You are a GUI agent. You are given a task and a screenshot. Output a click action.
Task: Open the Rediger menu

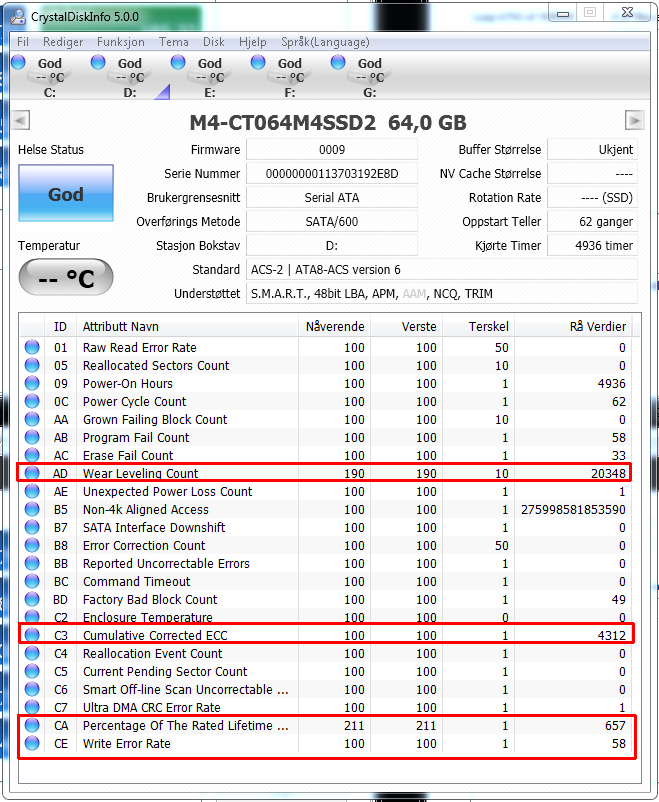63,42
